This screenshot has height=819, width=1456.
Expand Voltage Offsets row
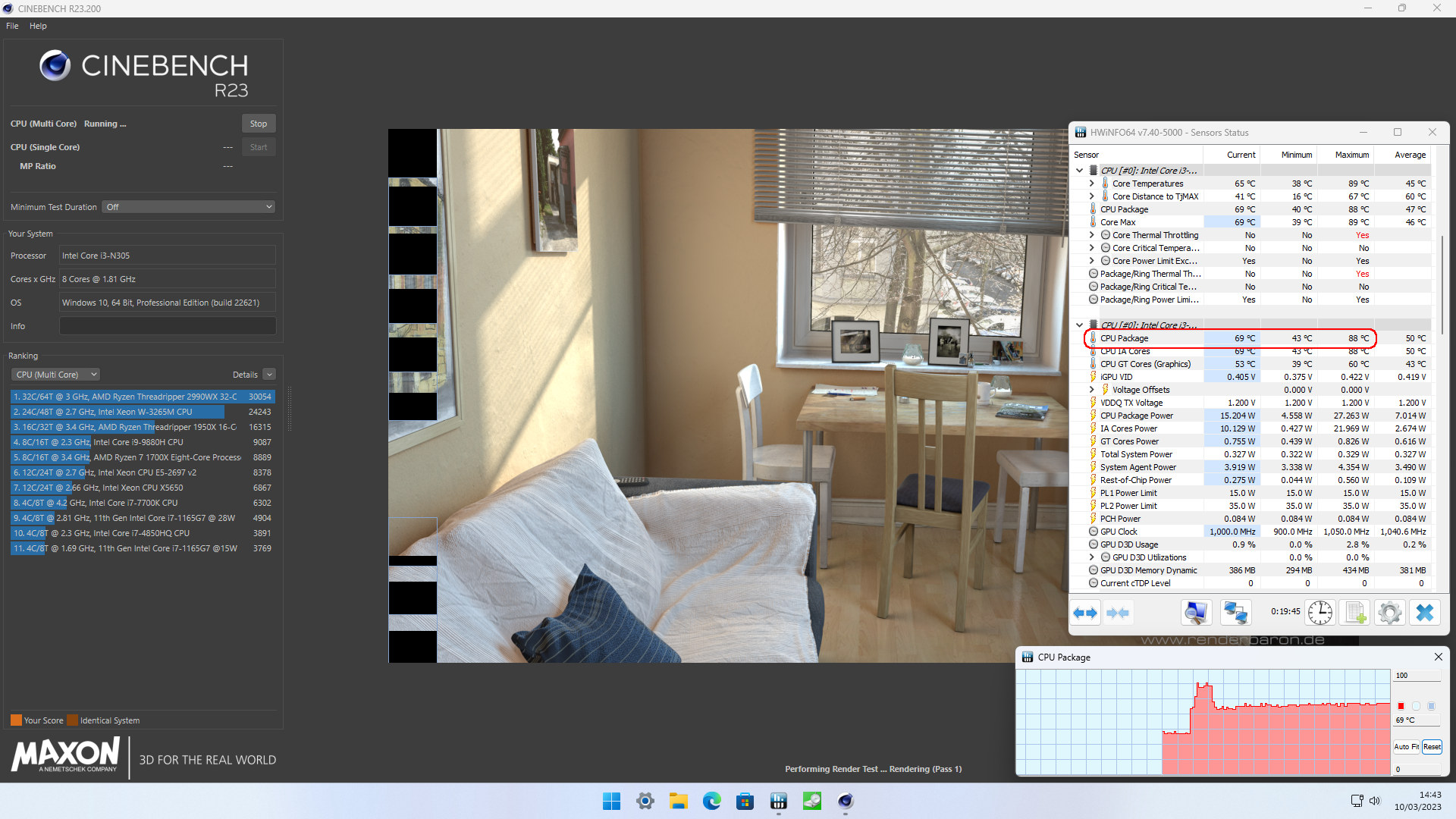pyautogui.click(x=1092, y=390)
